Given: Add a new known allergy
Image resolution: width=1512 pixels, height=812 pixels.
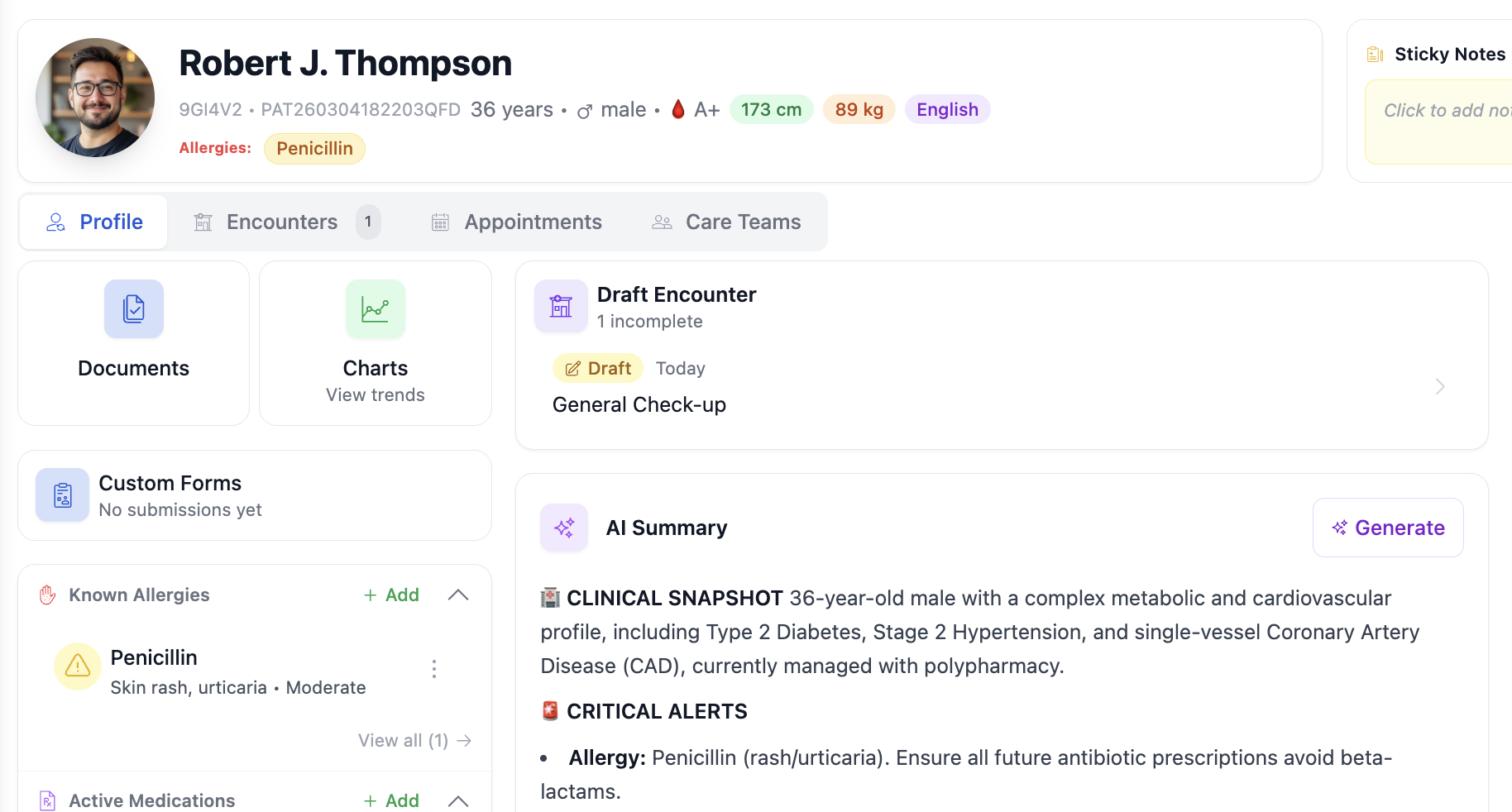Looking at the screenshot, I should 392,595.
